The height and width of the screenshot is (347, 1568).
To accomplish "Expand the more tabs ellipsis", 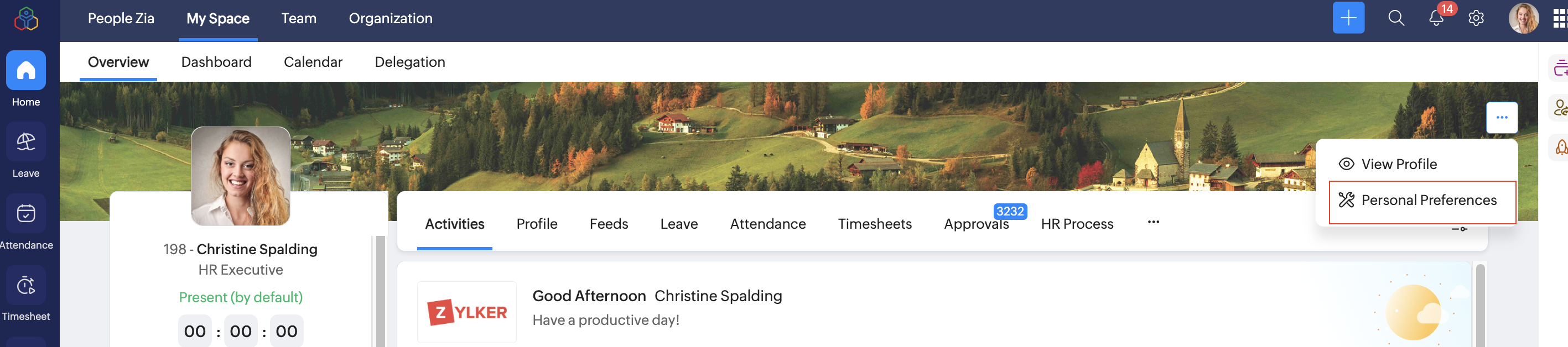I will [x=1153, y=223].
